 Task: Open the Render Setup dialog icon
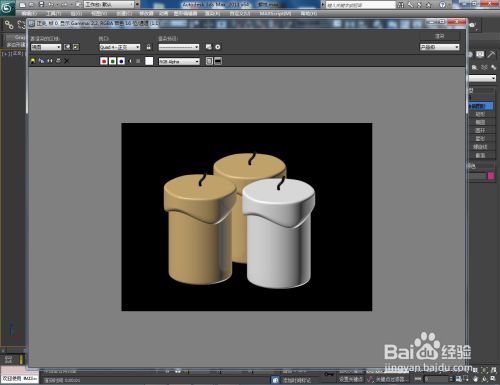click(x=209, y=47)
